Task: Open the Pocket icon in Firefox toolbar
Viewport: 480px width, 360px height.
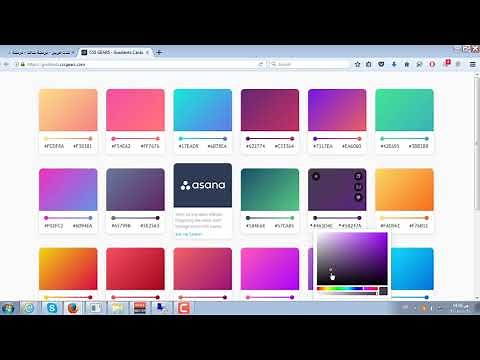Action: pyautogui.click(x=381, y=64)
